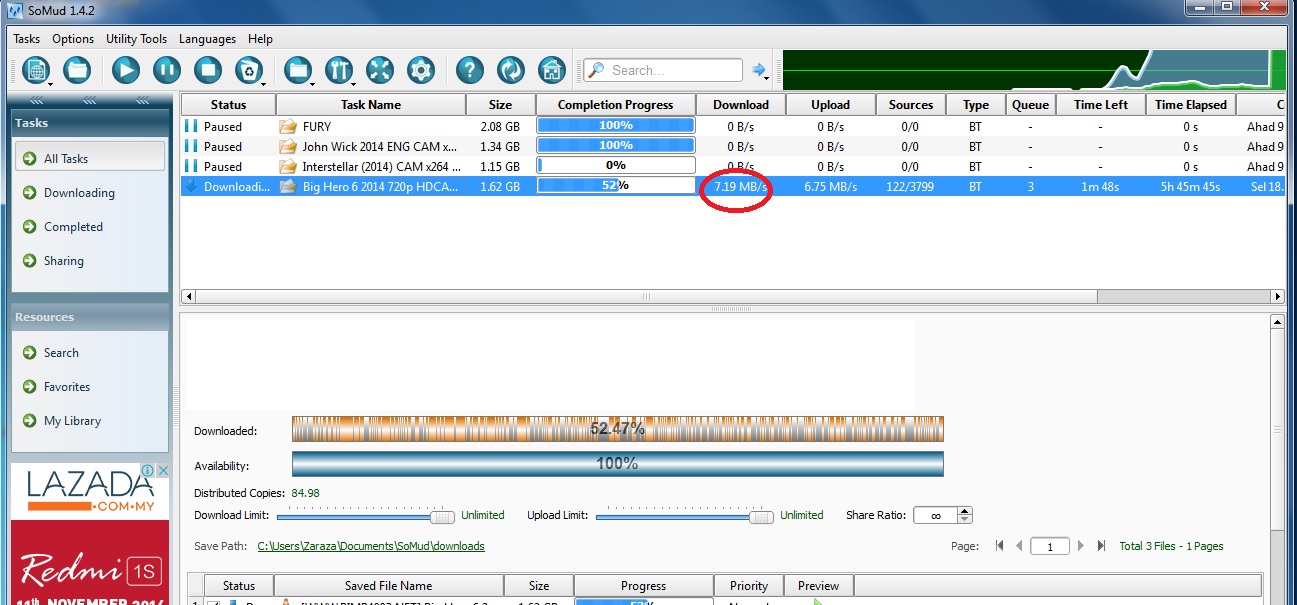
Task: Increase the Share Ratio stepper
Action: point(964,511)
